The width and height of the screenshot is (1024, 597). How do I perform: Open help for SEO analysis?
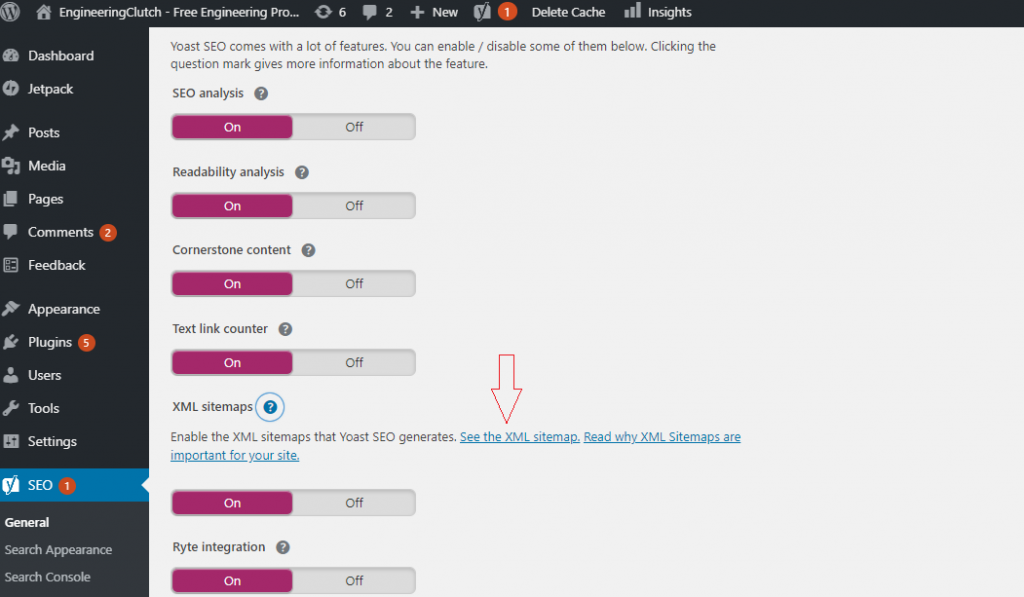261,93
